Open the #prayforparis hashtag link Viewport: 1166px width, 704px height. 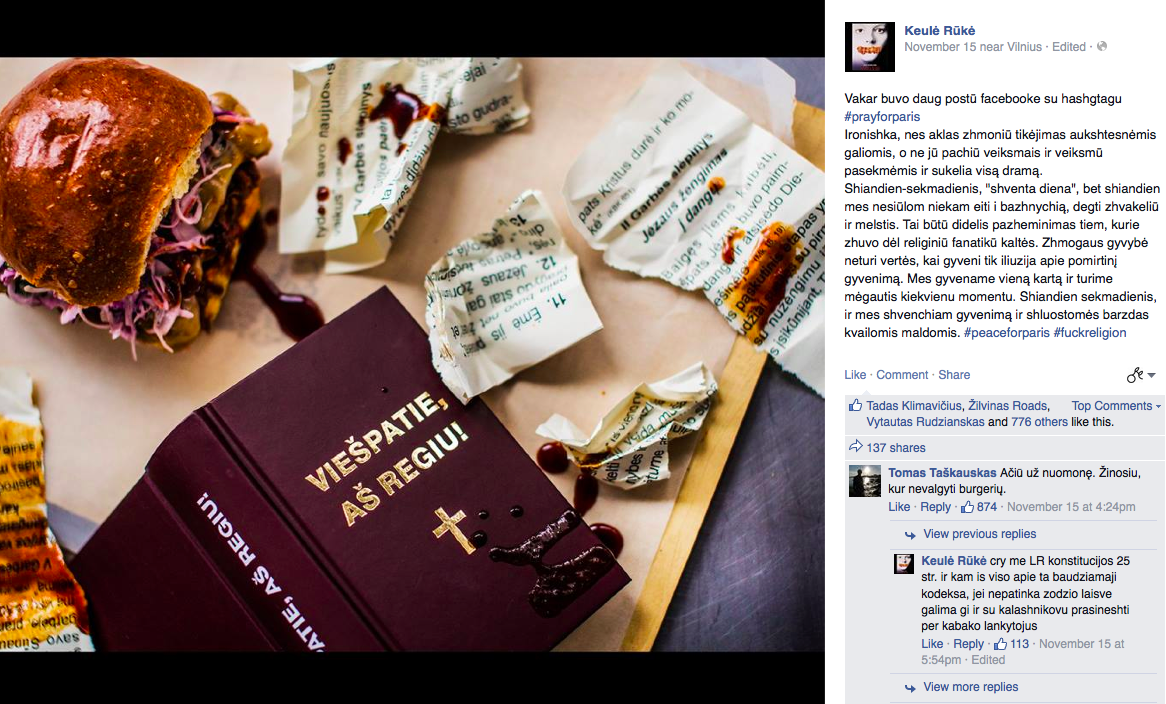(882, 117)
